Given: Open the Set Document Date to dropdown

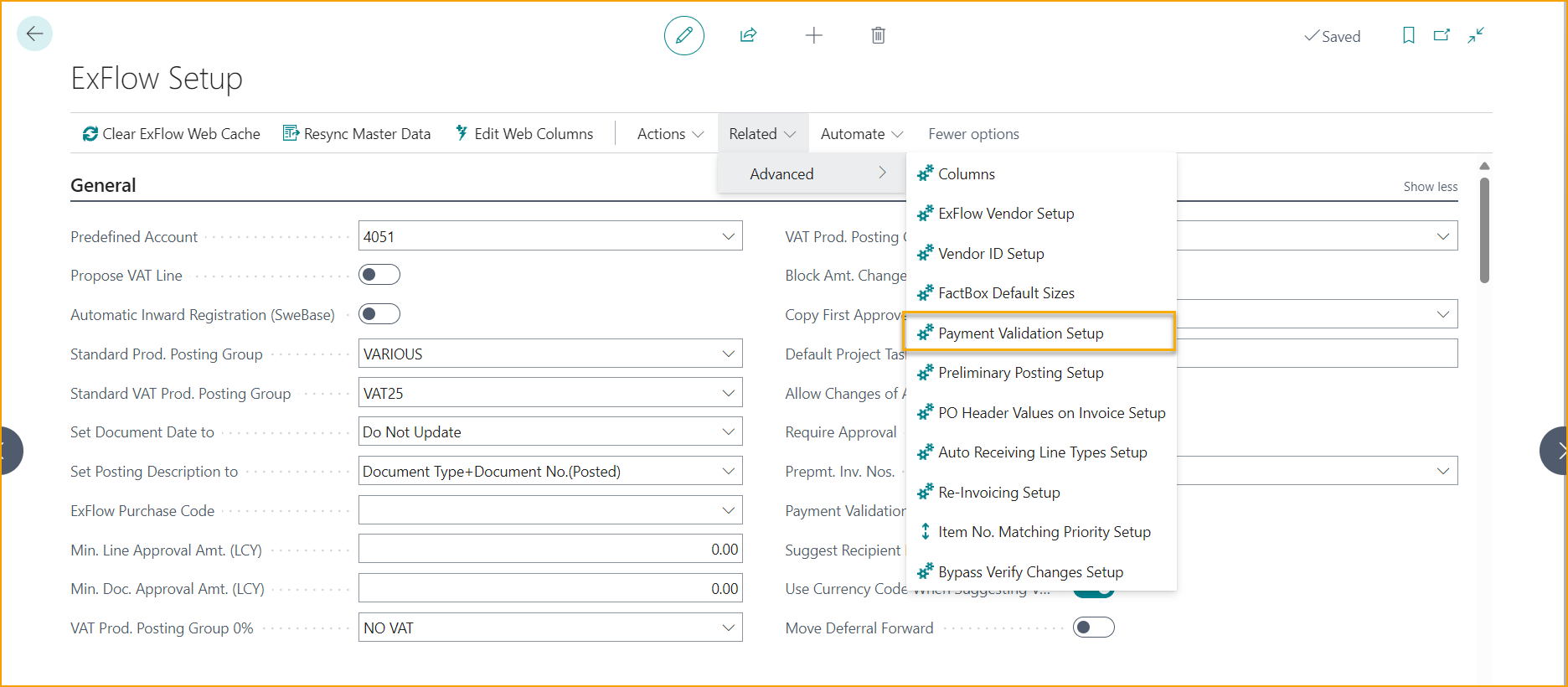Looking at the screenshot, I should pos(728,431).
